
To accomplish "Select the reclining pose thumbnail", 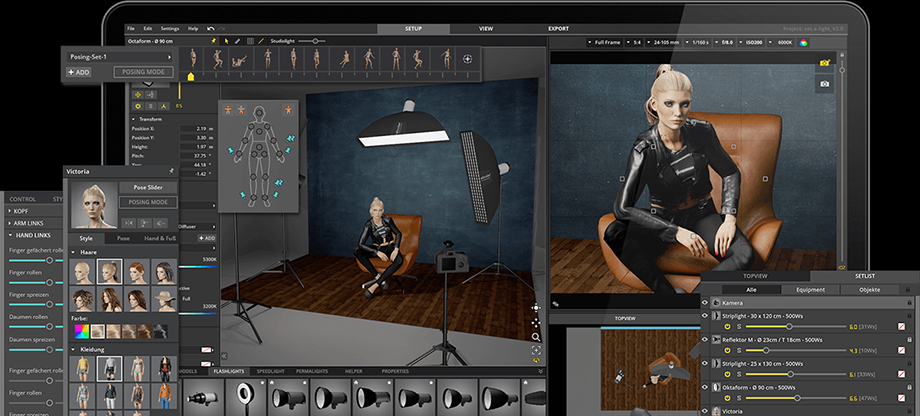I will point(238,60).
